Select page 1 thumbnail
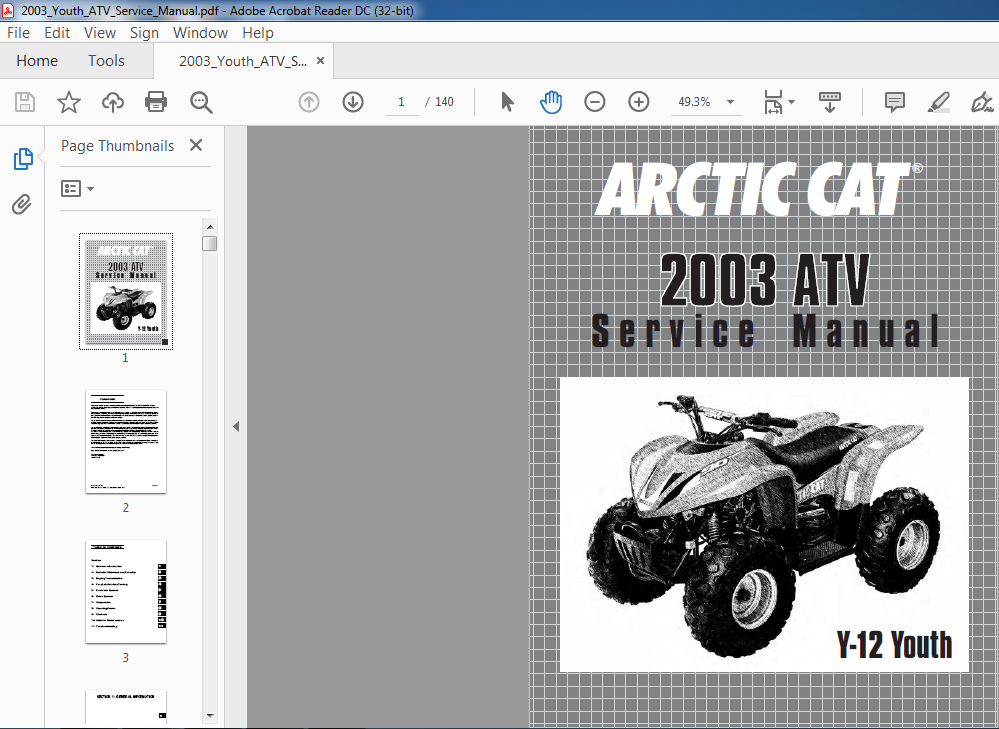999x729 pixels. coord(126,291)
